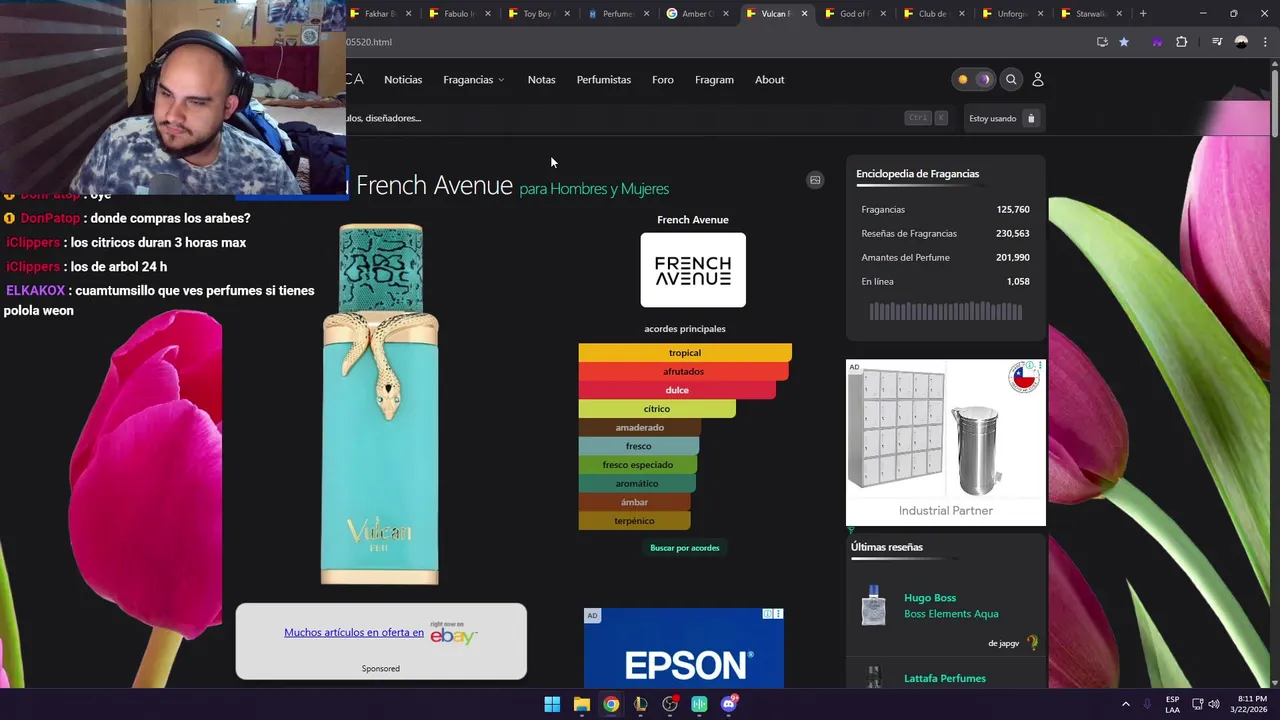This screenshot has height=720, width=1280.
Task: Switch to the God of F browser tab
Action: [853, 14]
